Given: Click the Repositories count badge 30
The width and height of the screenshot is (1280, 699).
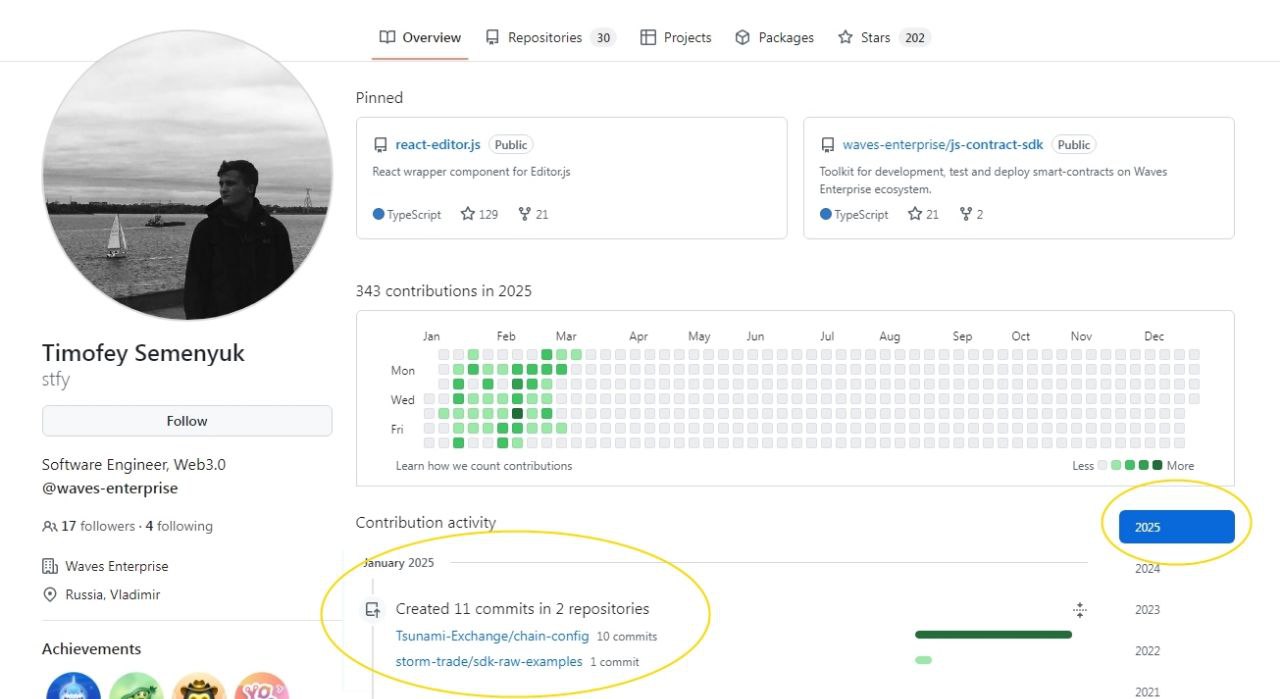Looking at the screenshot, I should tap(602, 38).
